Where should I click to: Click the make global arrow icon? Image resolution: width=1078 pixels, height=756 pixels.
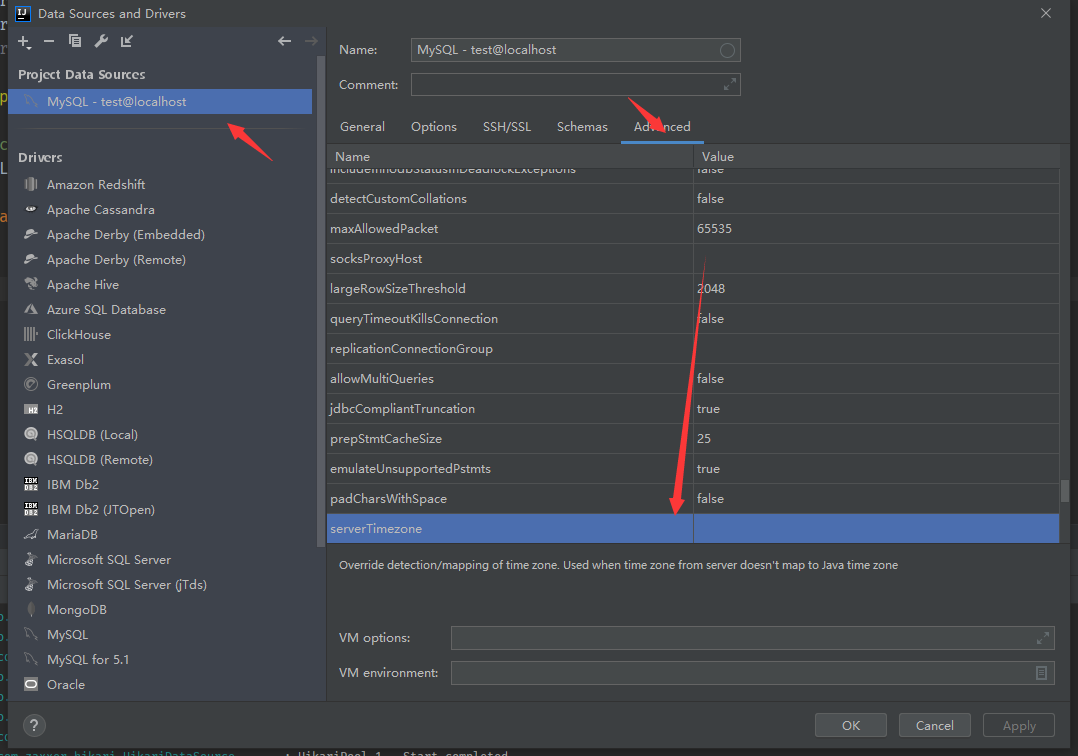pyautogui.click(x=126, y=41)
